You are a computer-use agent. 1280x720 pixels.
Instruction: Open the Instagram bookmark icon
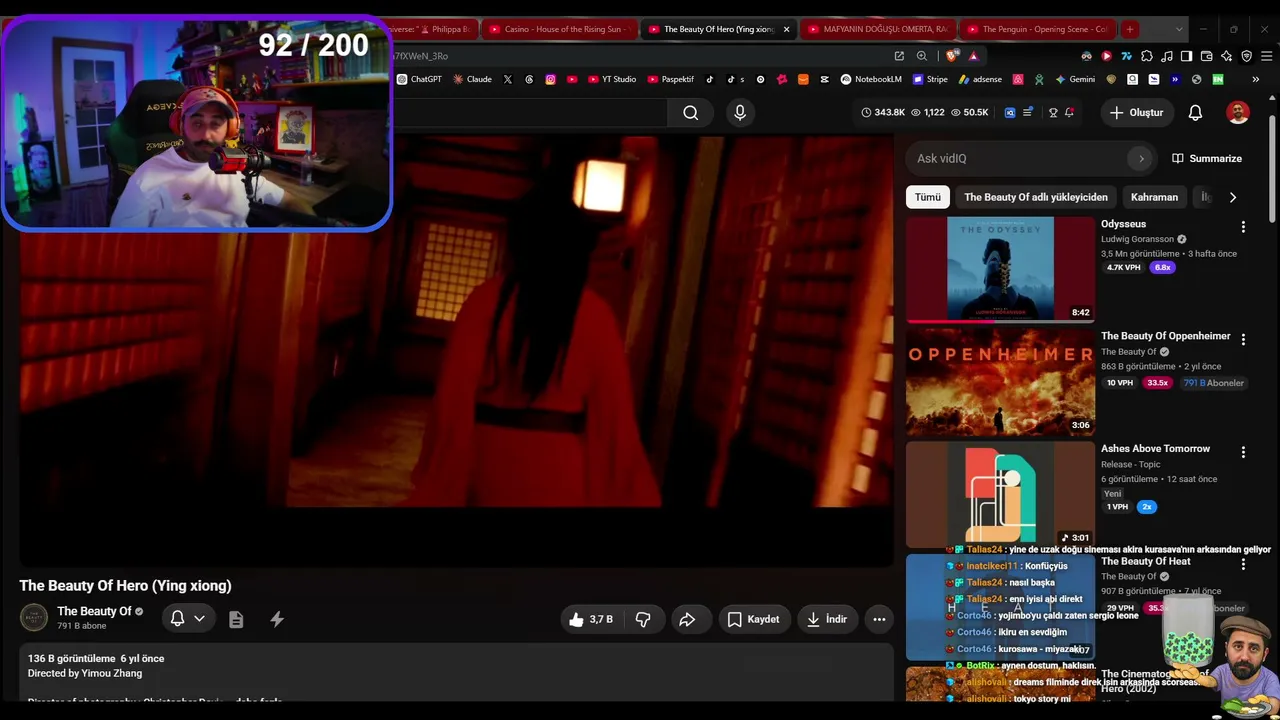(x=550, y=79)
